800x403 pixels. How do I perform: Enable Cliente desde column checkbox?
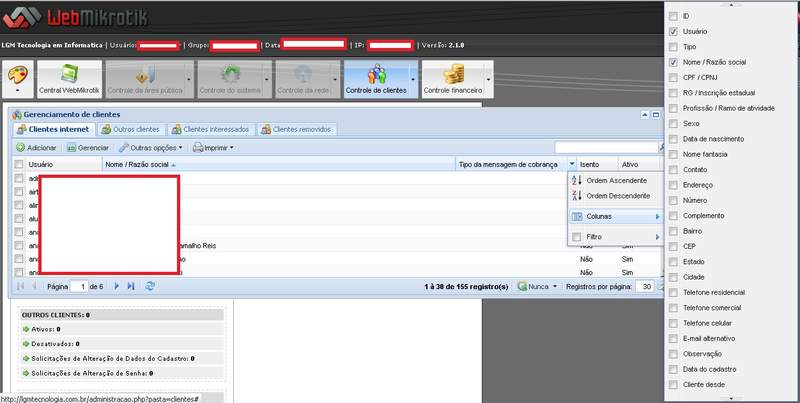tap(673, 384)
